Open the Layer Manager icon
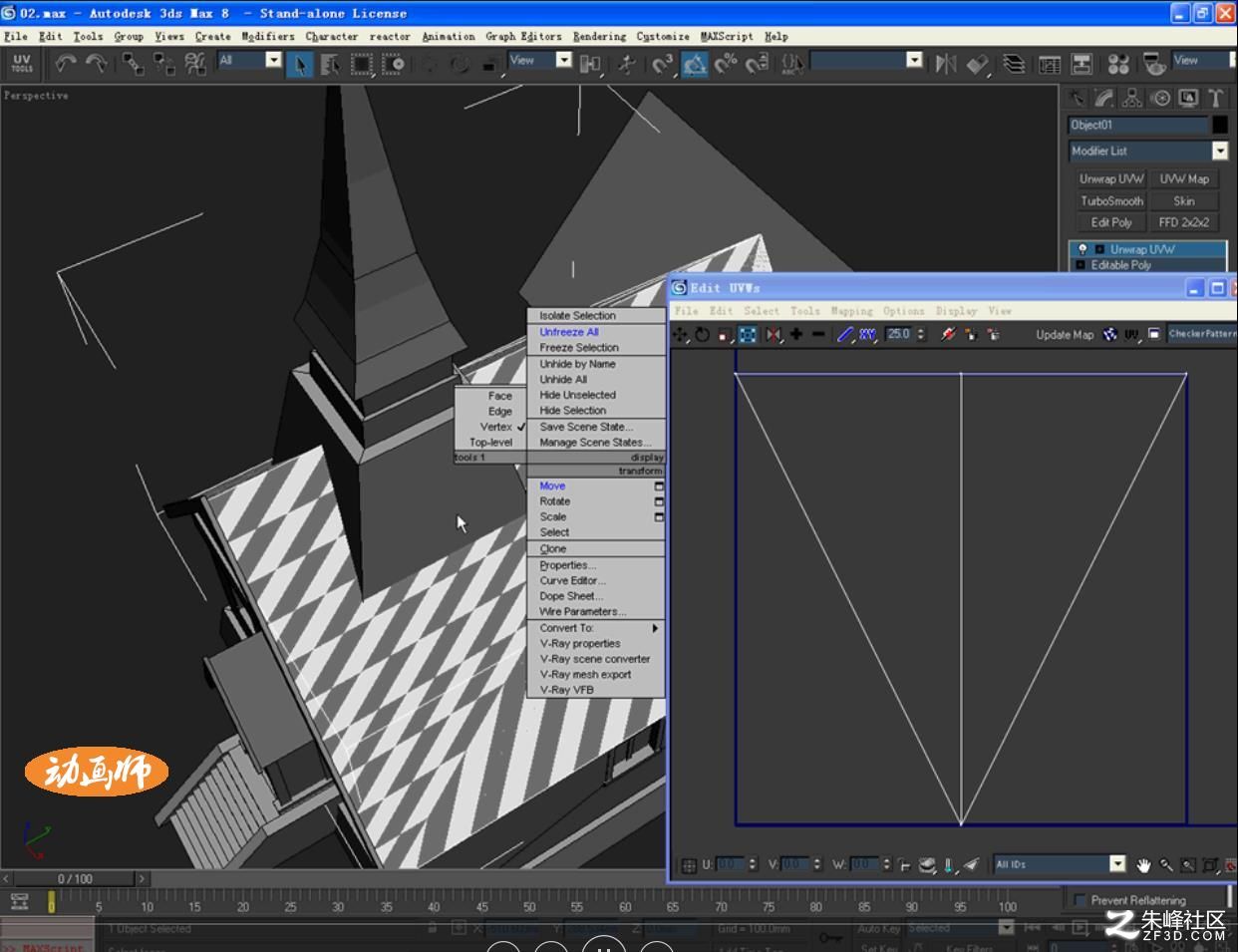Screen dimensions: 1238x952 (x=1014, y=65)
